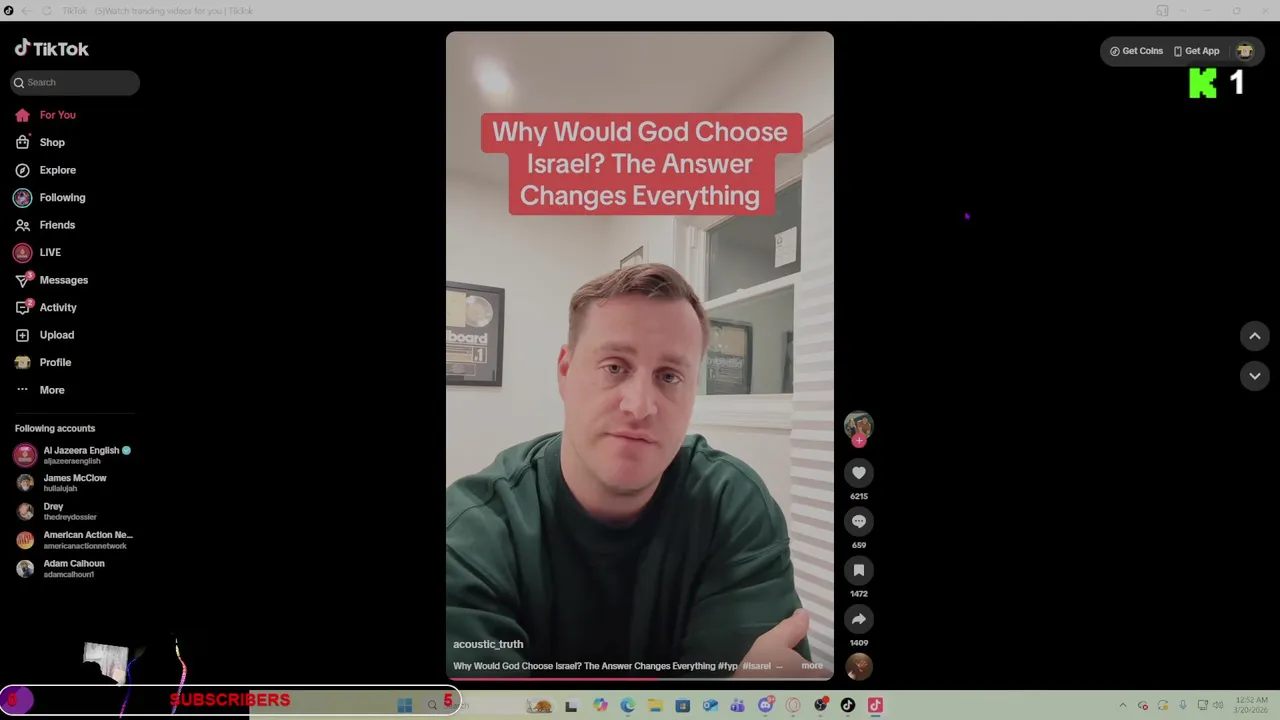
Task: Open Outlook from the taskbar
Action: tap(710, 705)
